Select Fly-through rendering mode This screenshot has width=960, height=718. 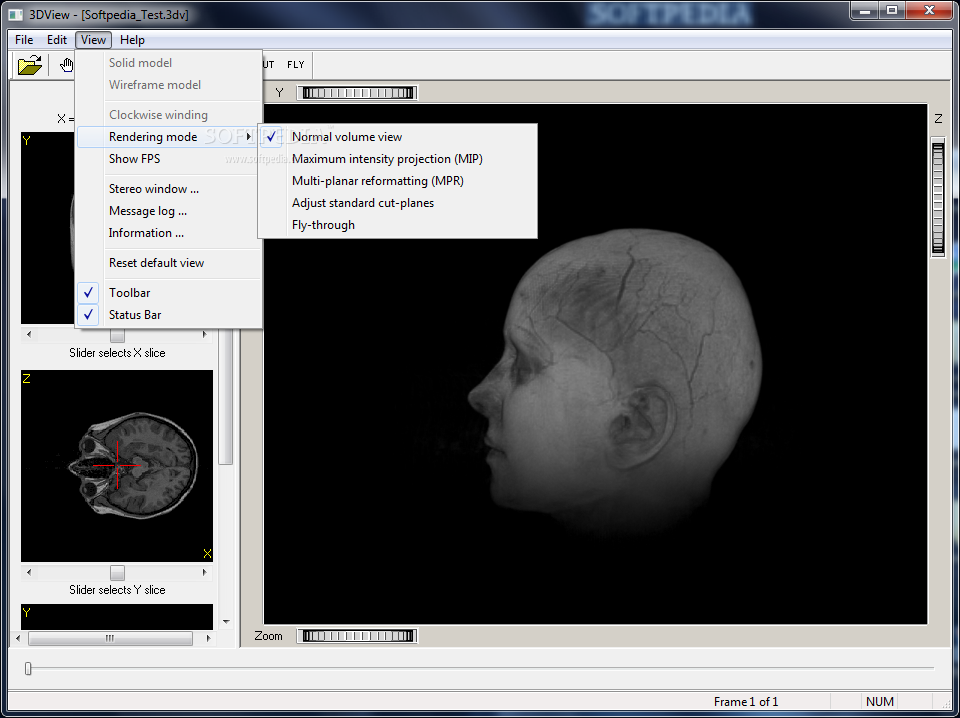pos(397,225)
